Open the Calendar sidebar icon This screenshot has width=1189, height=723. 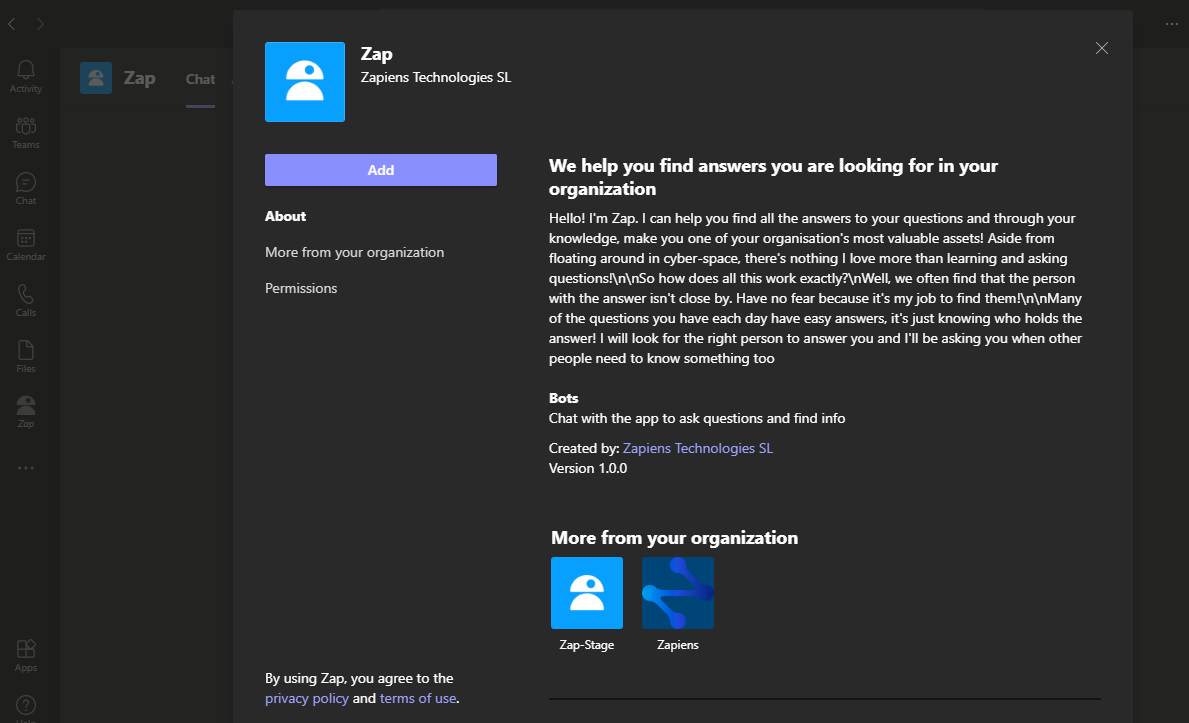pyautogui.click(x=26, y=245)
